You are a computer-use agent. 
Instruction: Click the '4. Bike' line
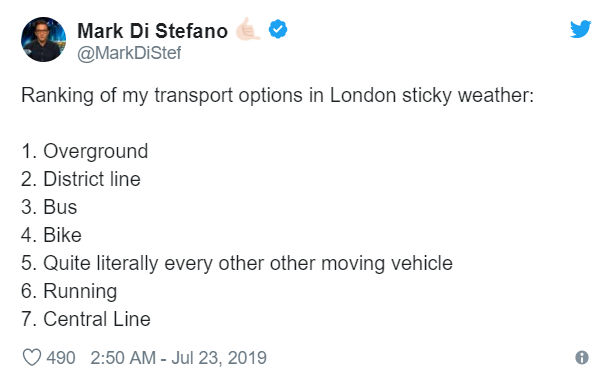(x=52, y=235)
